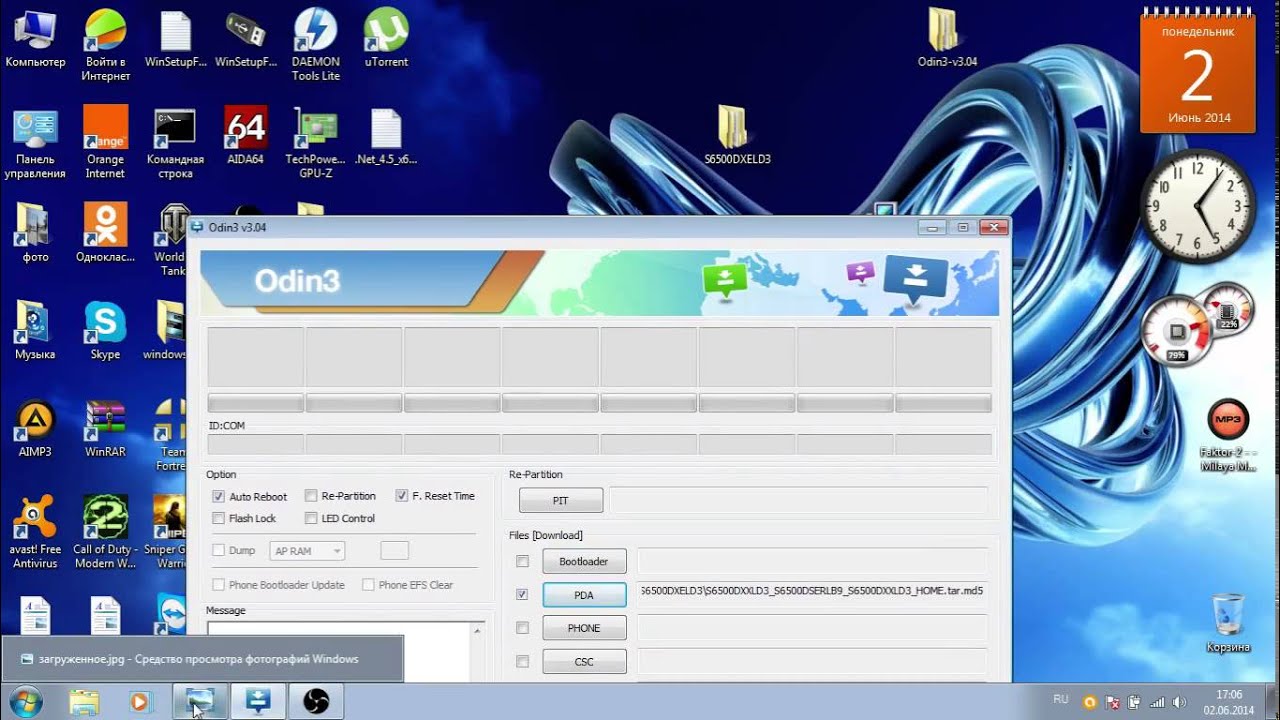Screen dimensions: 1280x720
Task: Click the analog clock gadget
Action: coord(1198,206)
